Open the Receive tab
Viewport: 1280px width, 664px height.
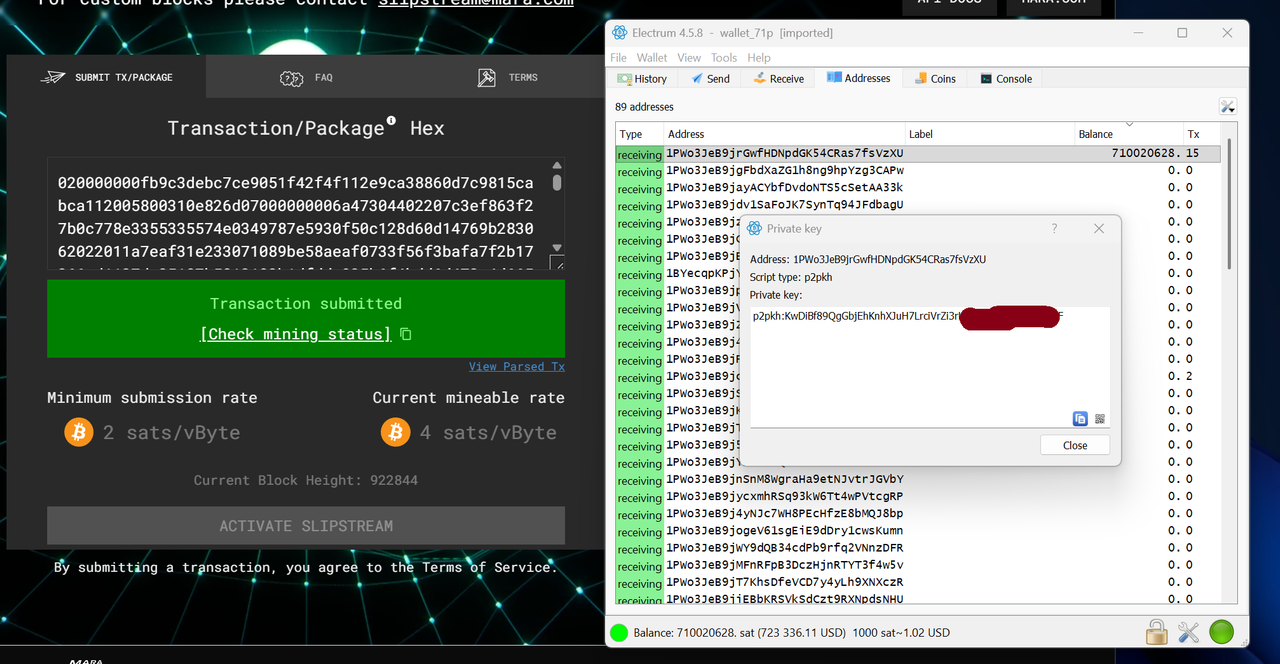tap(778, 78)
